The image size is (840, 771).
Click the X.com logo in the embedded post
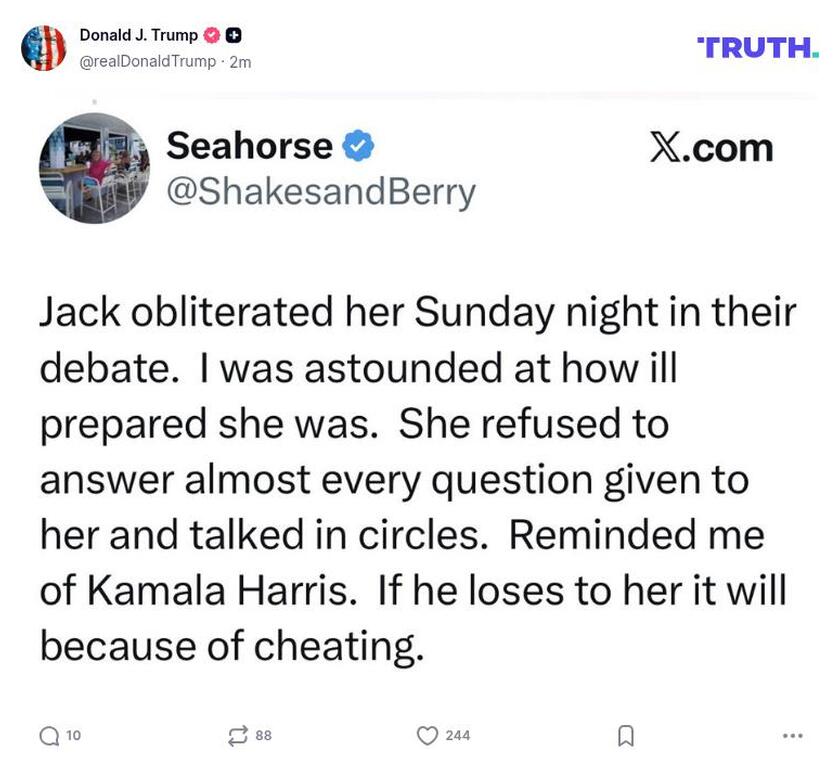pyautogui.click(x=711, y=148)
